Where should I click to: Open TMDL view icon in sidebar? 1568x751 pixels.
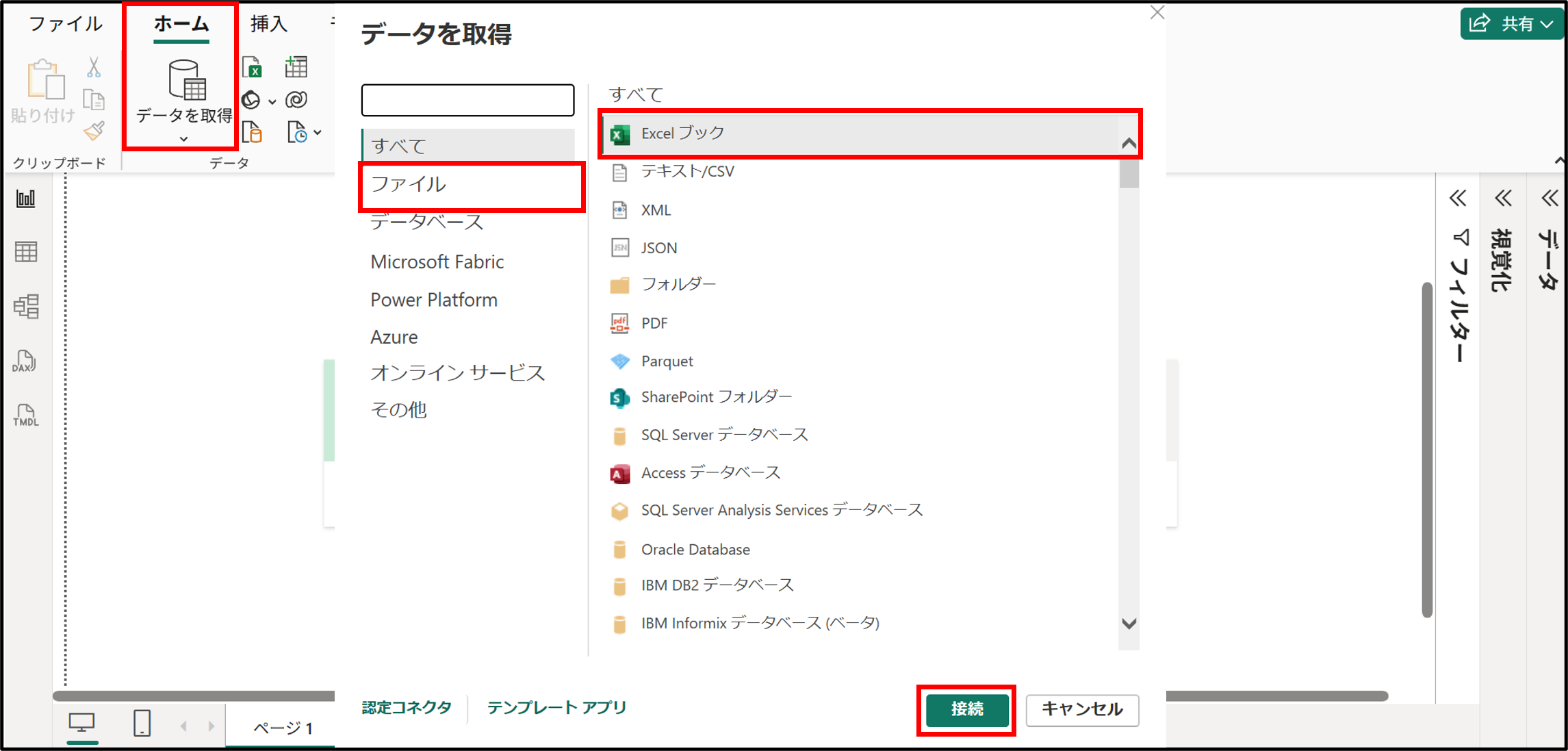[x=25, y=415]
